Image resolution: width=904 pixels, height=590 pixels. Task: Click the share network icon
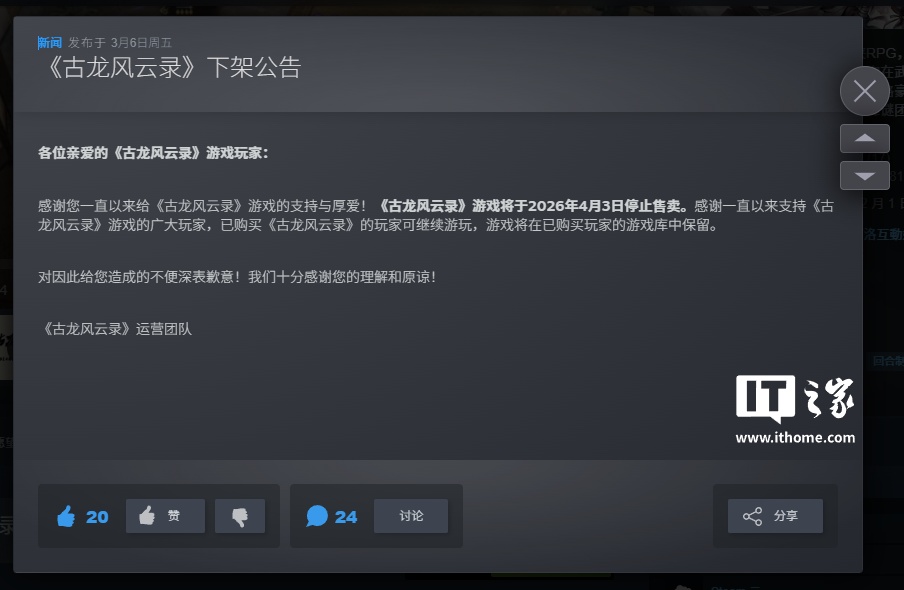point(752,516)
